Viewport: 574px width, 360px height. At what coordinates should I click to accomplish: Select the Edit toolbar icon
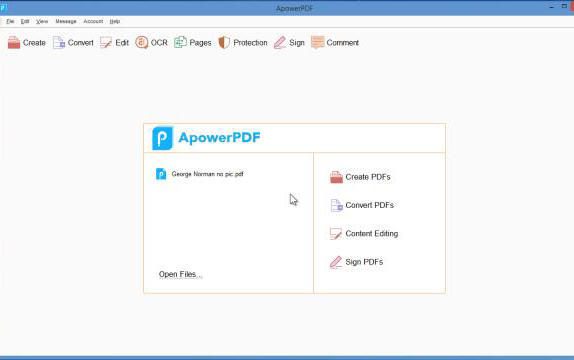[x=106, y=42]
